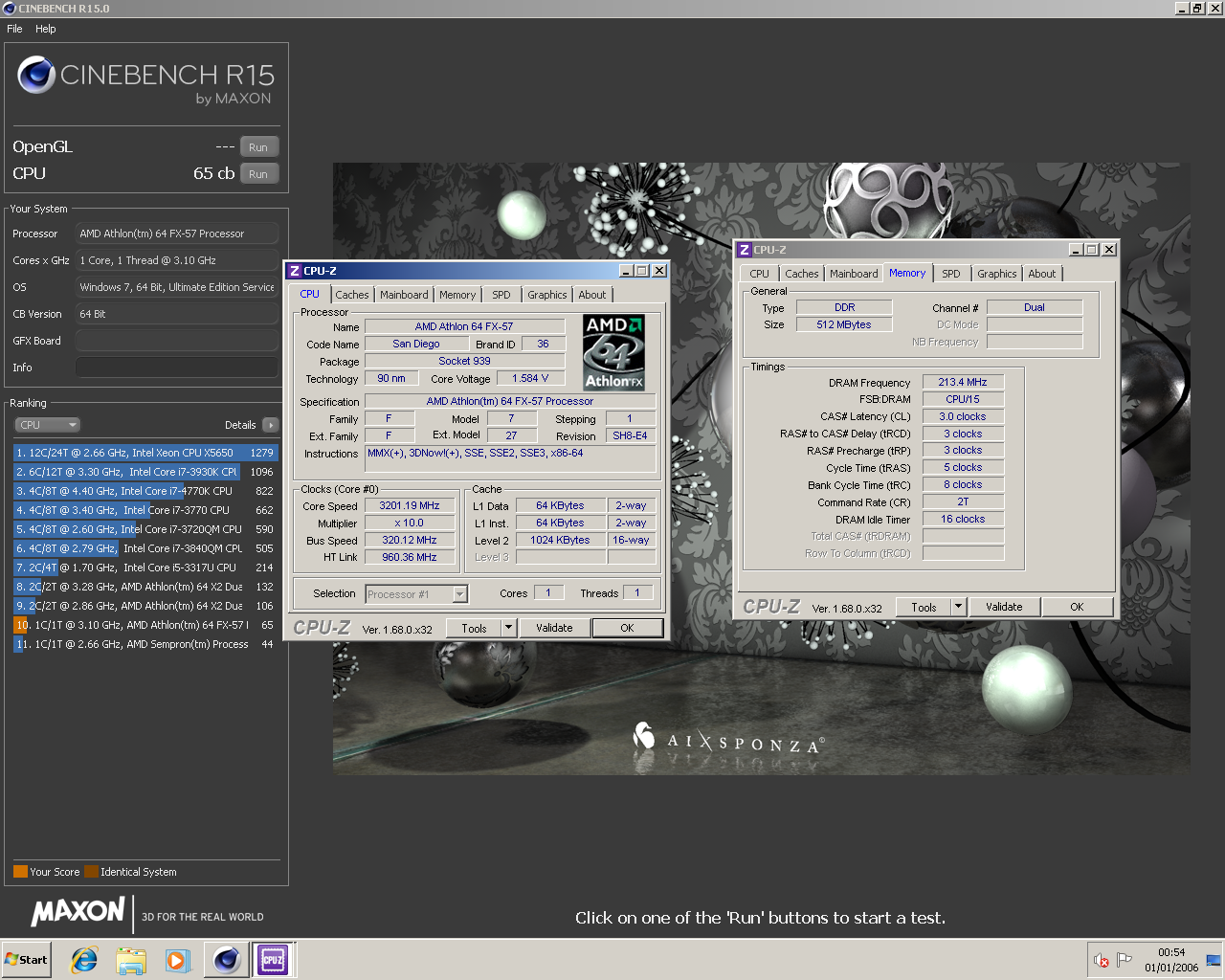The height and width of the screenshot is (980, 1225).
Task: Click CAS# Latency value 3.0 clocks
Action: point(963,416)
